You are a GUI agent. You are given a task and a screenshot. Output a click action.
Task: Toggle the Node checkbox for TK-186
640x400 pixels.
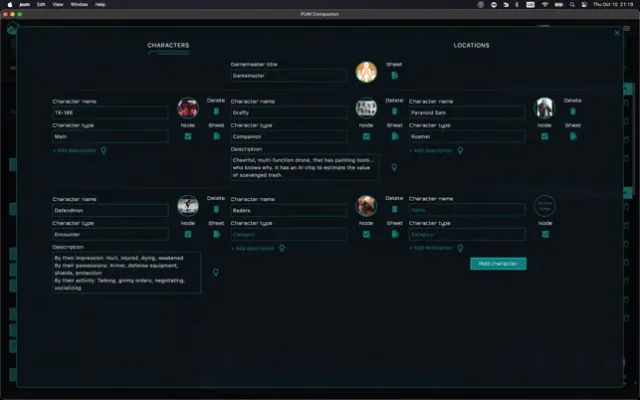click(x=188, y=136)
